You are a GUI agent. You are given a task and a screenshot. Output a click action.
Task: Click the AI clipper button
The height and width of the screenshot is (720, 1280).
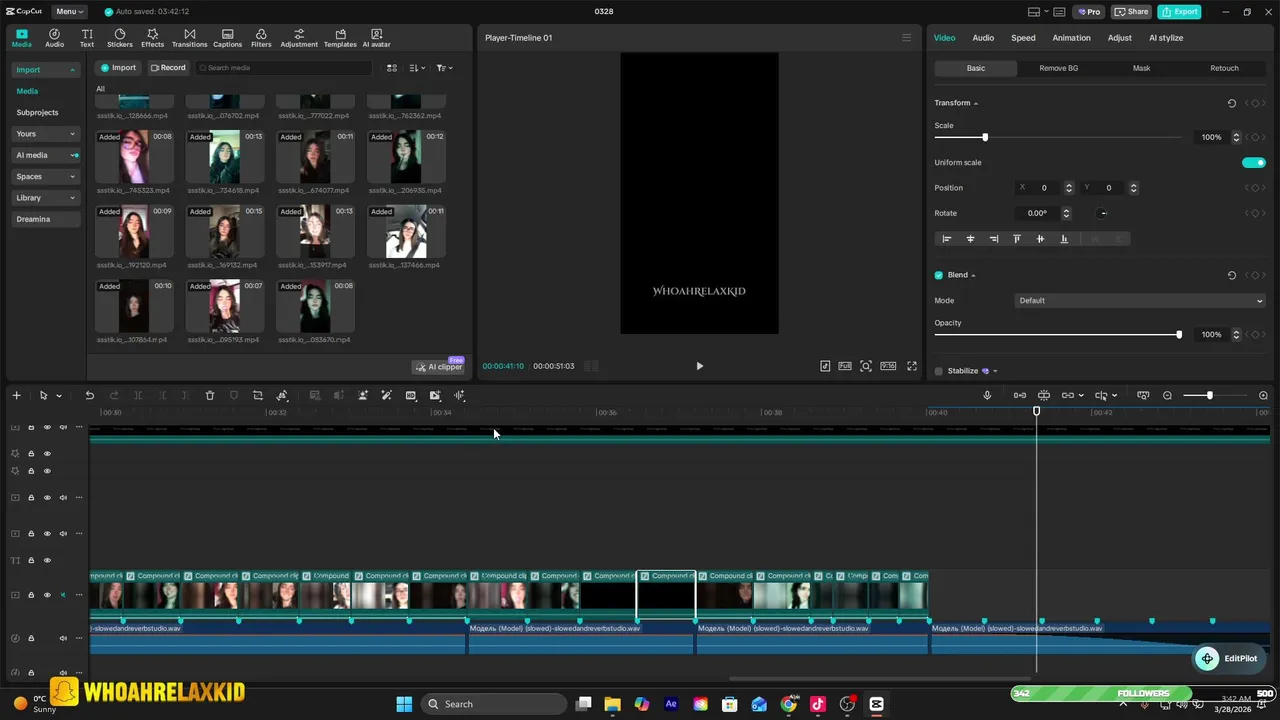pyautogui.click(x=439, y=367)
